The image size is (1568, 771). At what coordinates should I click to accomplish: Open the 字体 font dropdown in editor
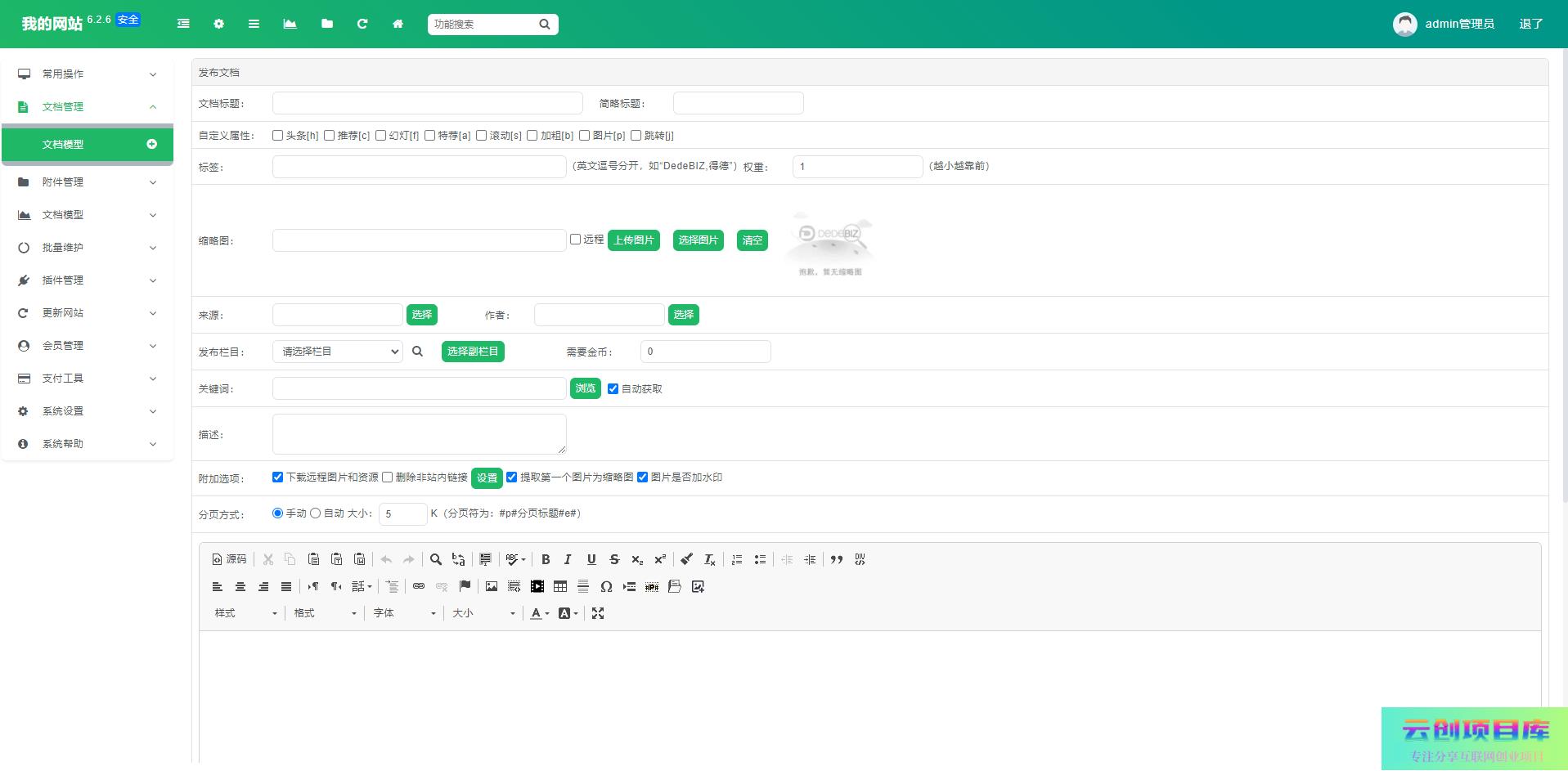pos(404,614)
